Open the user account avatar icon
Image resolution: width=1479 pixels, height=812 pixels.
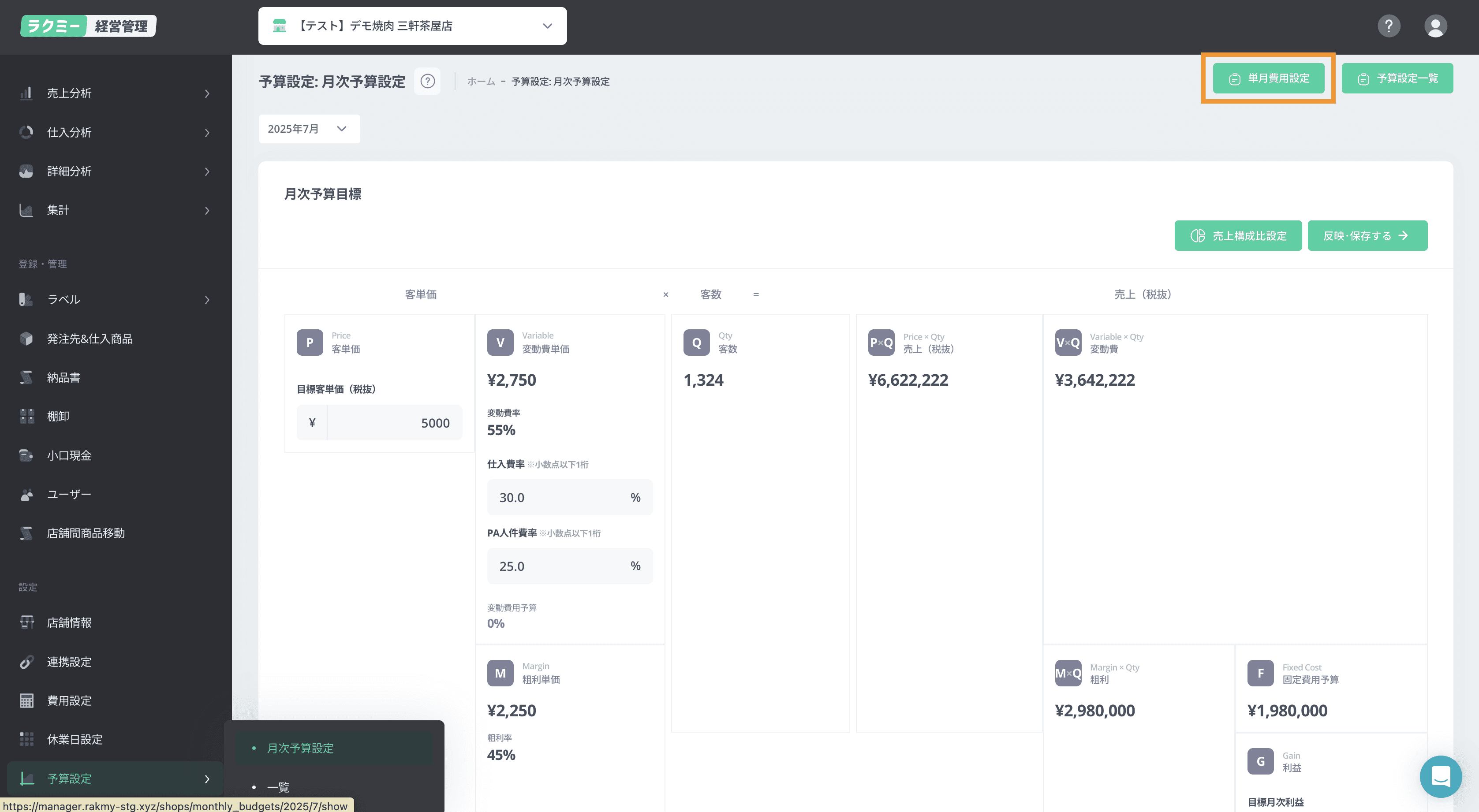1435,26
